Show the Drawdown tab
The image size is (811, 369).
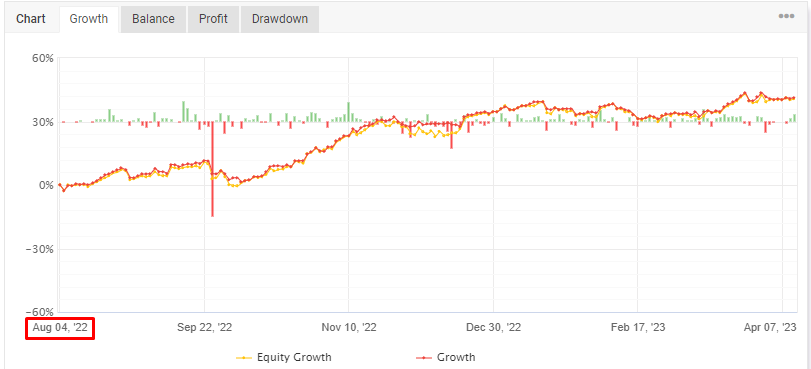pyautogui.click(x=280, y=19)
